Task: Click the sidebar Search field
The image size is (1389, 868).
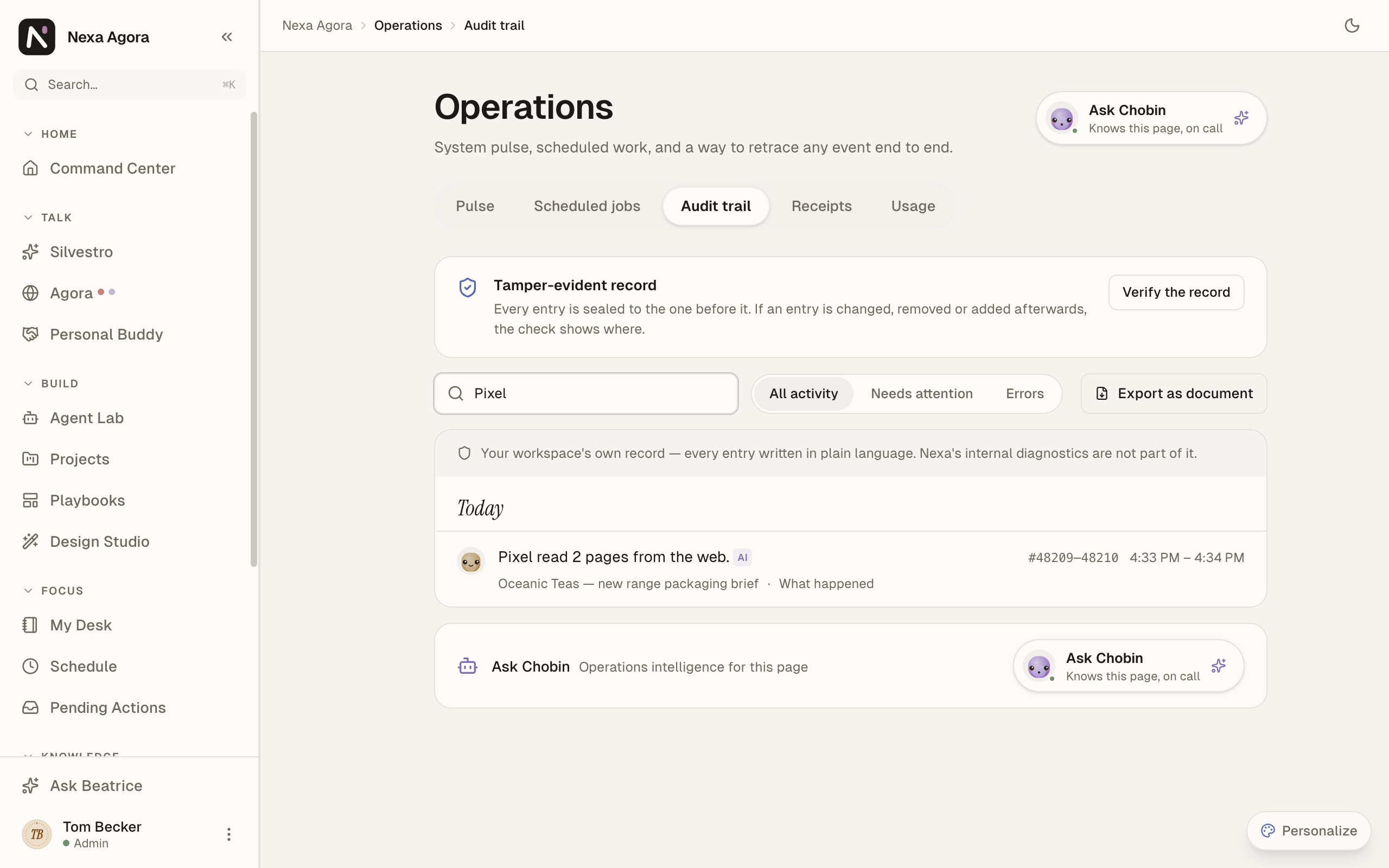Action: 130,85
